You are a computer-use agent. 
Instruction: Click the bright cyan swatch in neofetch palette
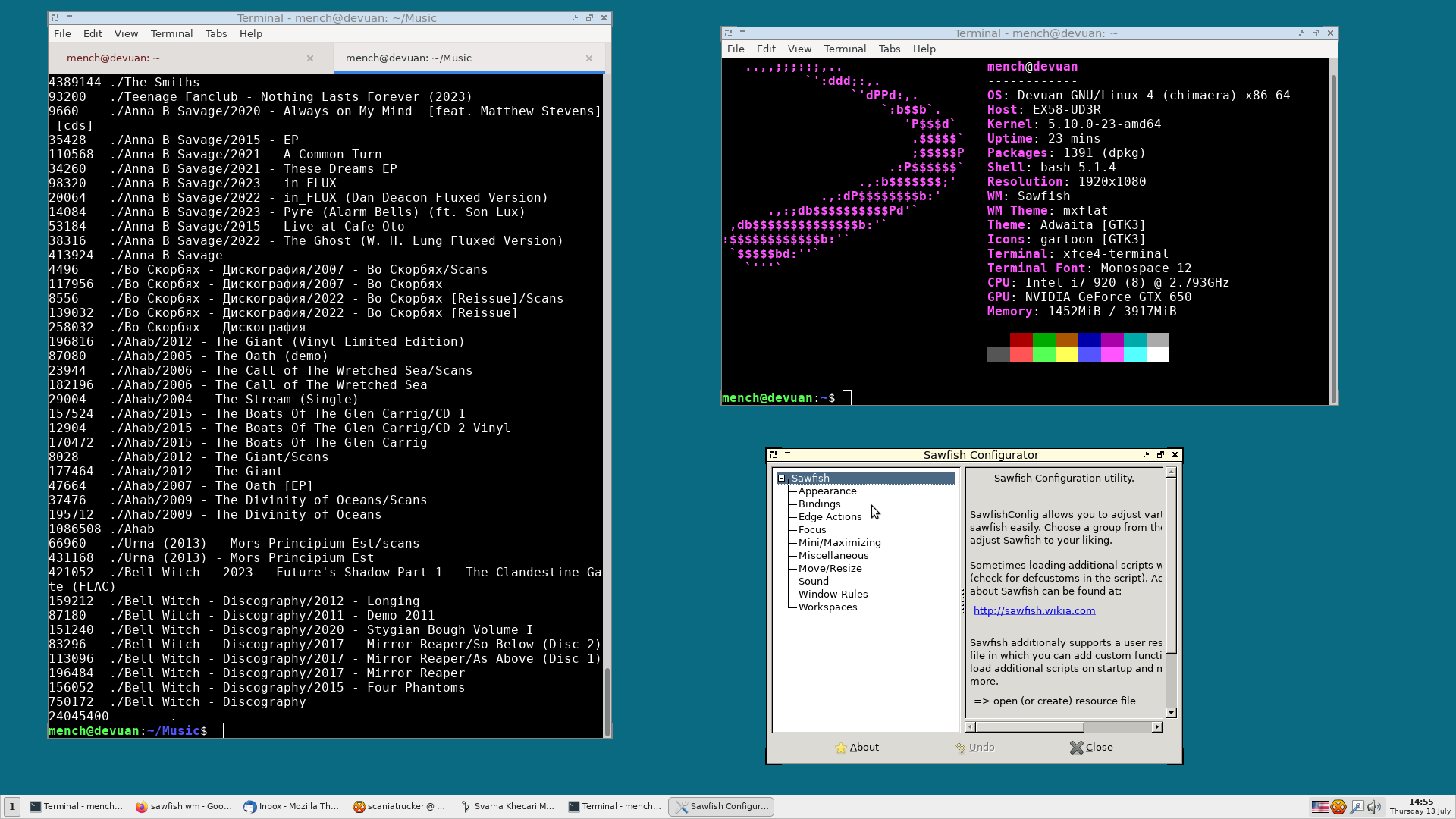[1135, 355]
